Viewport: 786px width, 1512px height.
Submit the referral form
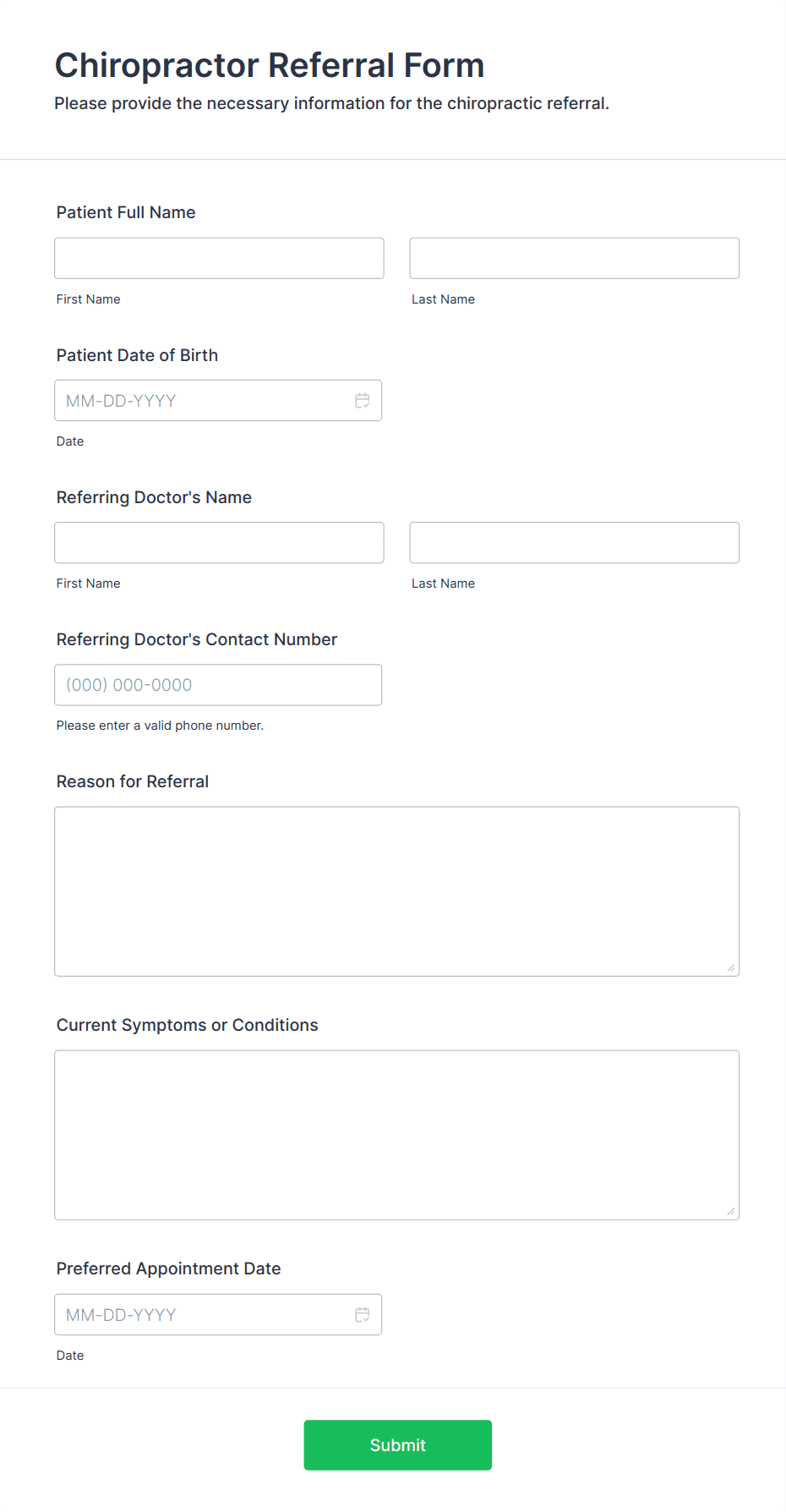(398, 1445)
